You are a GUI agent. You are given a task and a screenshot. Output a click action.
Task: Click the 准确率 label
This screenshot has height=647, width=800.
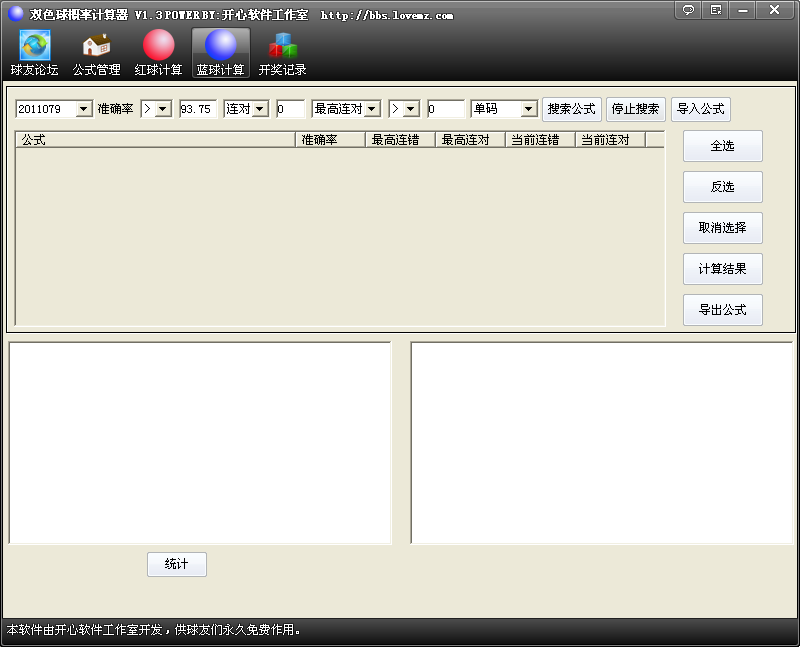click(x=116, y=109)
